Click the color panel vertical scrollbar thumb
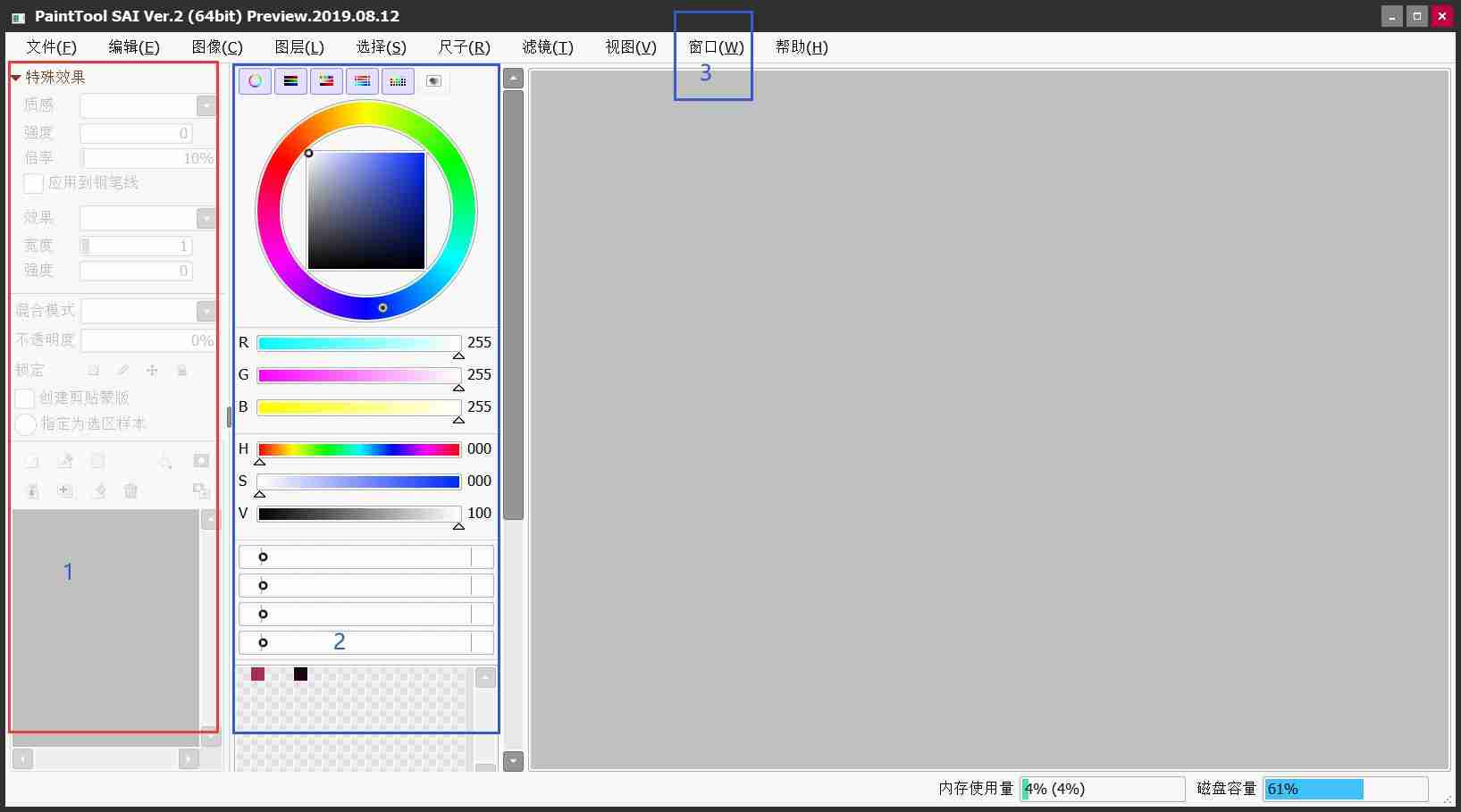 (513, 305)
